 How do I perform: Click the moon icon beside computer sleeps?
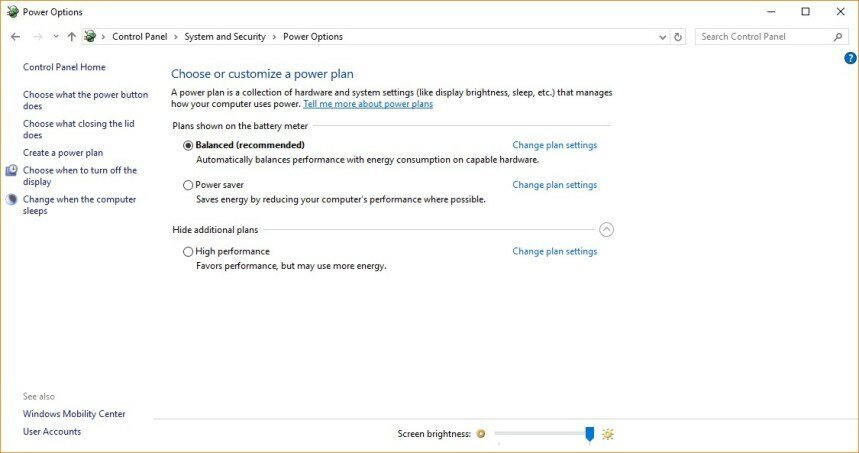[12, 199]
